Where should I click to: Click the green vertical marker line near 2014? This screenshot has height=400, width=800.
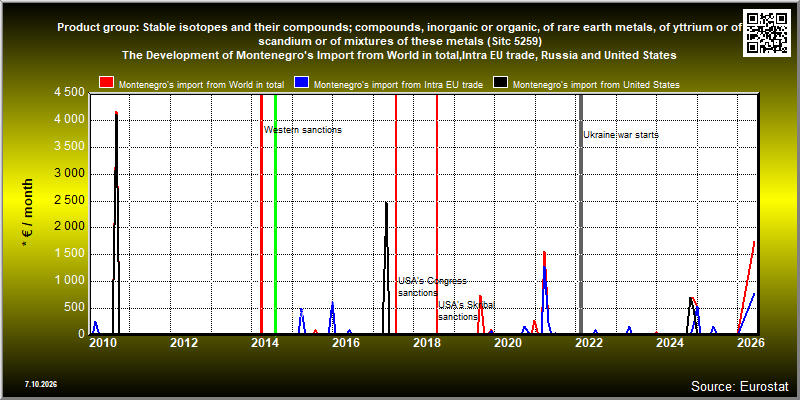(276, 214)
